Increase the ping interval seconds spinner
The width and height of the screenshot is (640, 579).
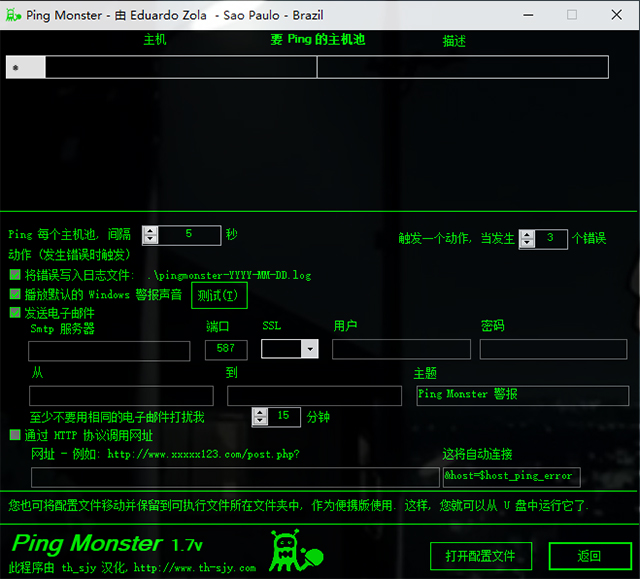(150, 230)
